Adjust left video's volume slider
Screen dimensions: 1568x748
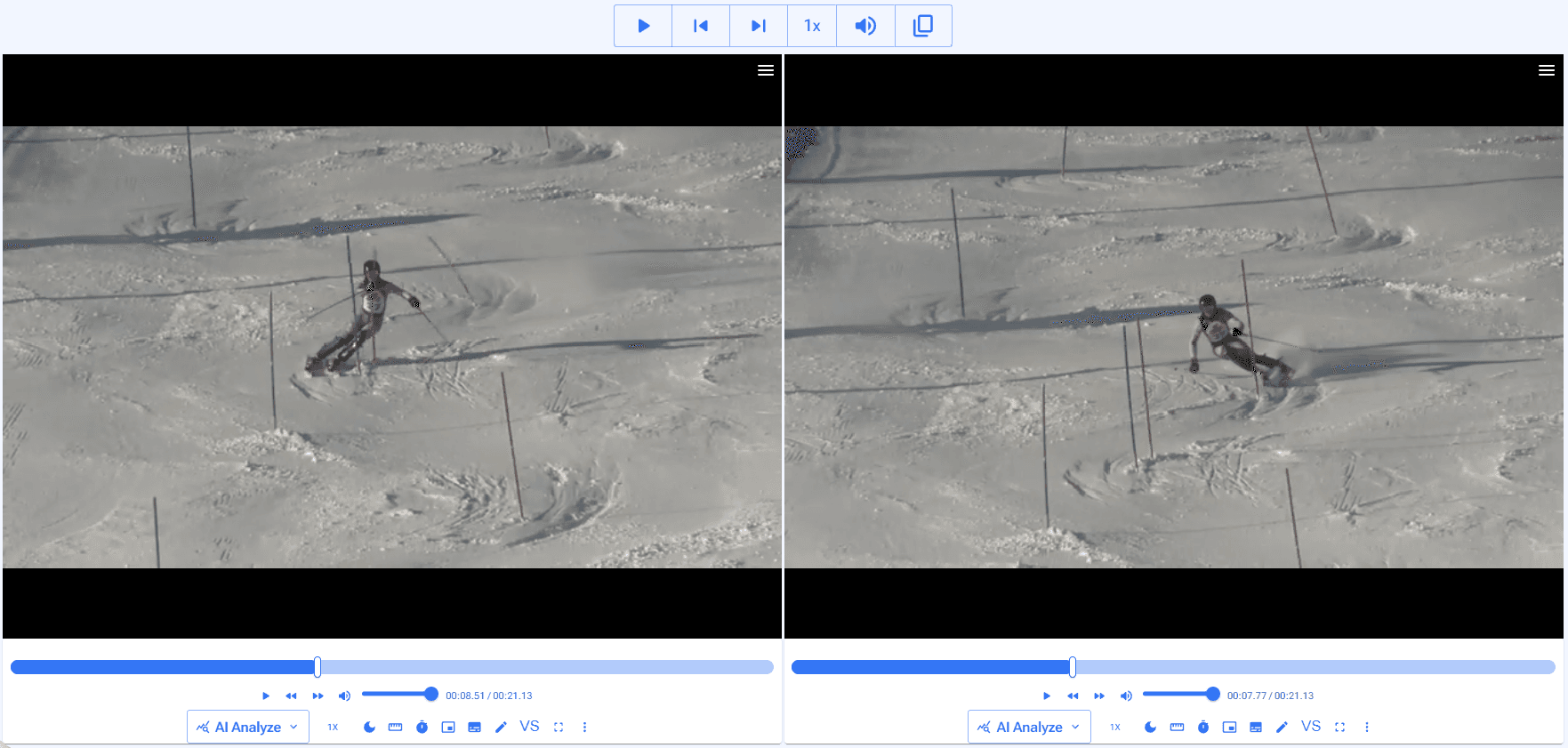(399, 694)
